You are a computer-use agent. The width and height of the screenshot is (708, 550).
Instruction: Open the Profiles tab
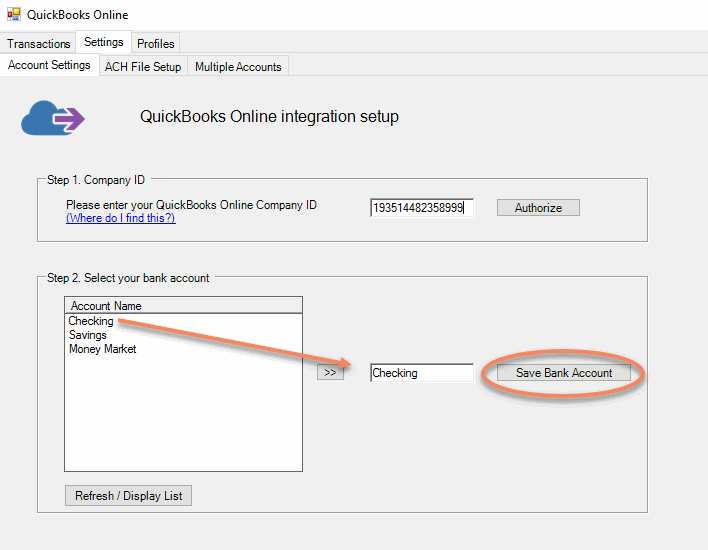point(156,44)
